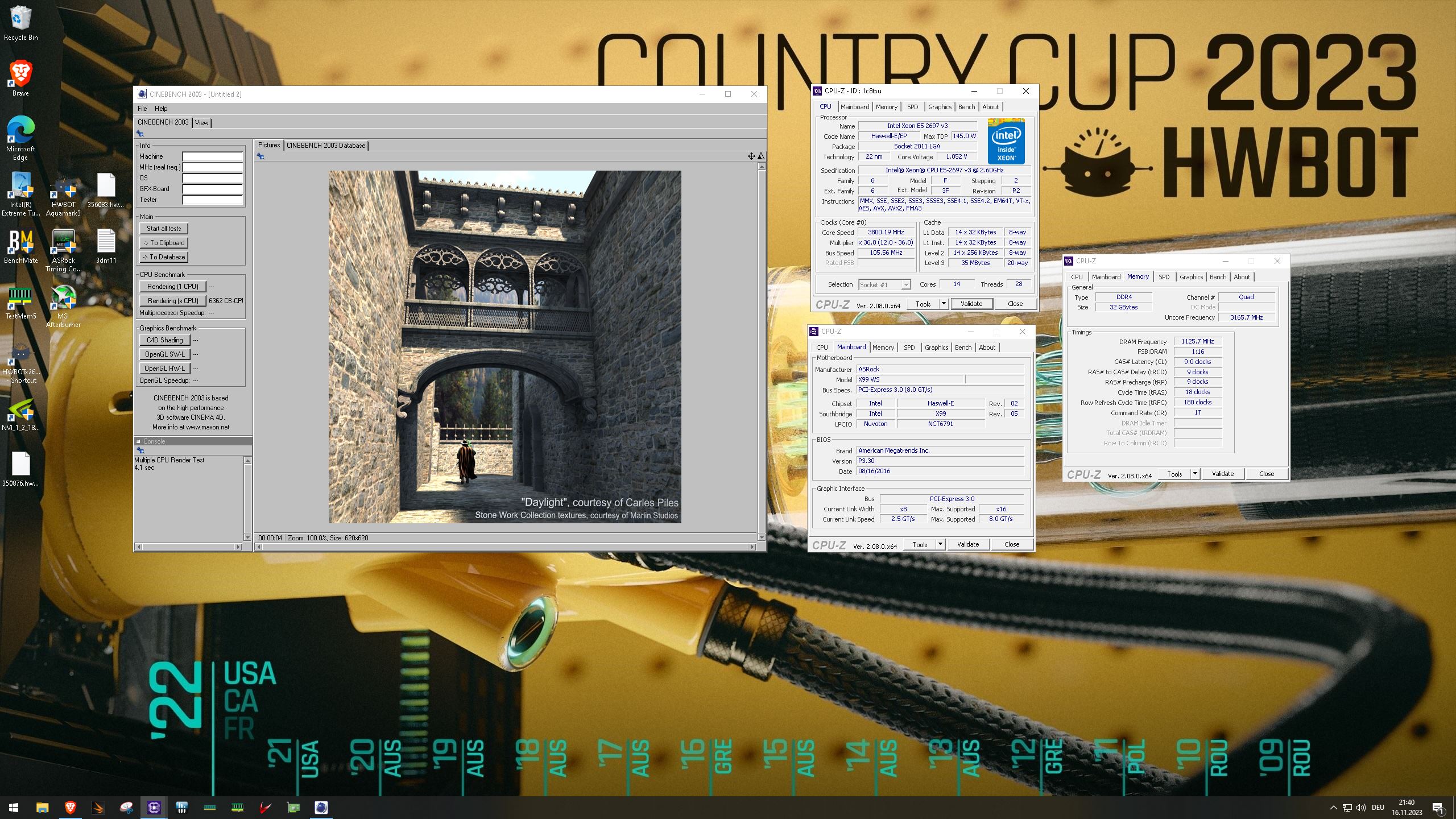Click the volume icon in system tray
Viewport: 1456px width, 819px height.
(x=1360, y=808)
